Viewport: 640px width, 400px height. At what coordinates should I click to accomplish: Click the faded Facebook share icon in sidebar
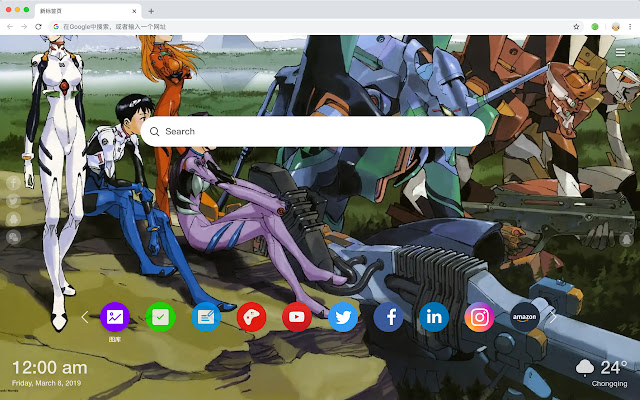[13, 182]
